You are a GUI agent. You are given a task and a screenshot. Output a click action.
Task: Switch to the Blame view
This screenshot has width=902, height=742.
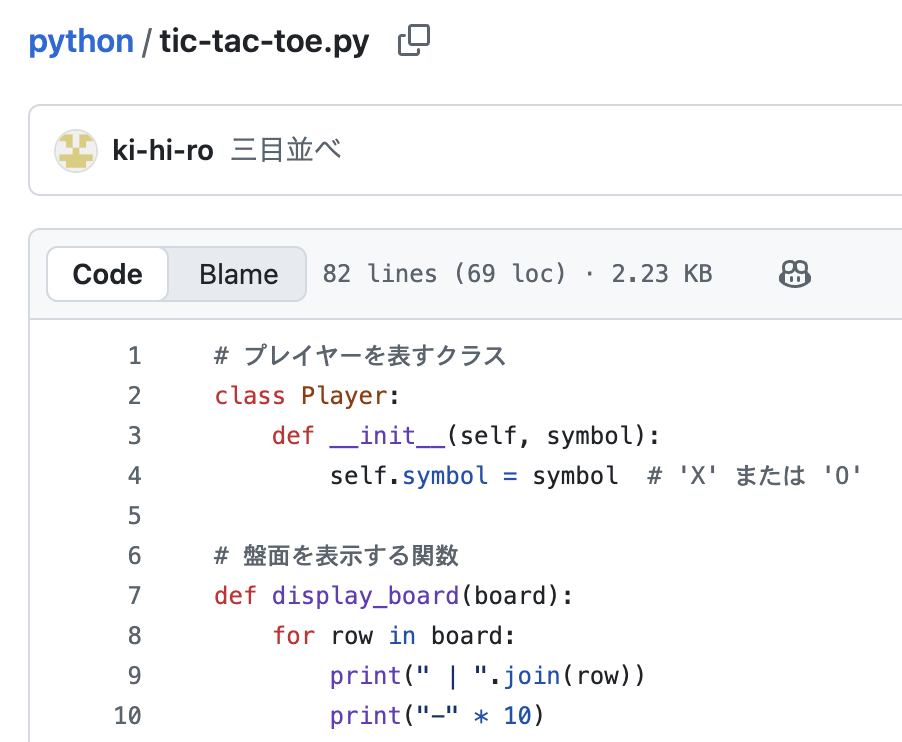[x=238, y=274]
